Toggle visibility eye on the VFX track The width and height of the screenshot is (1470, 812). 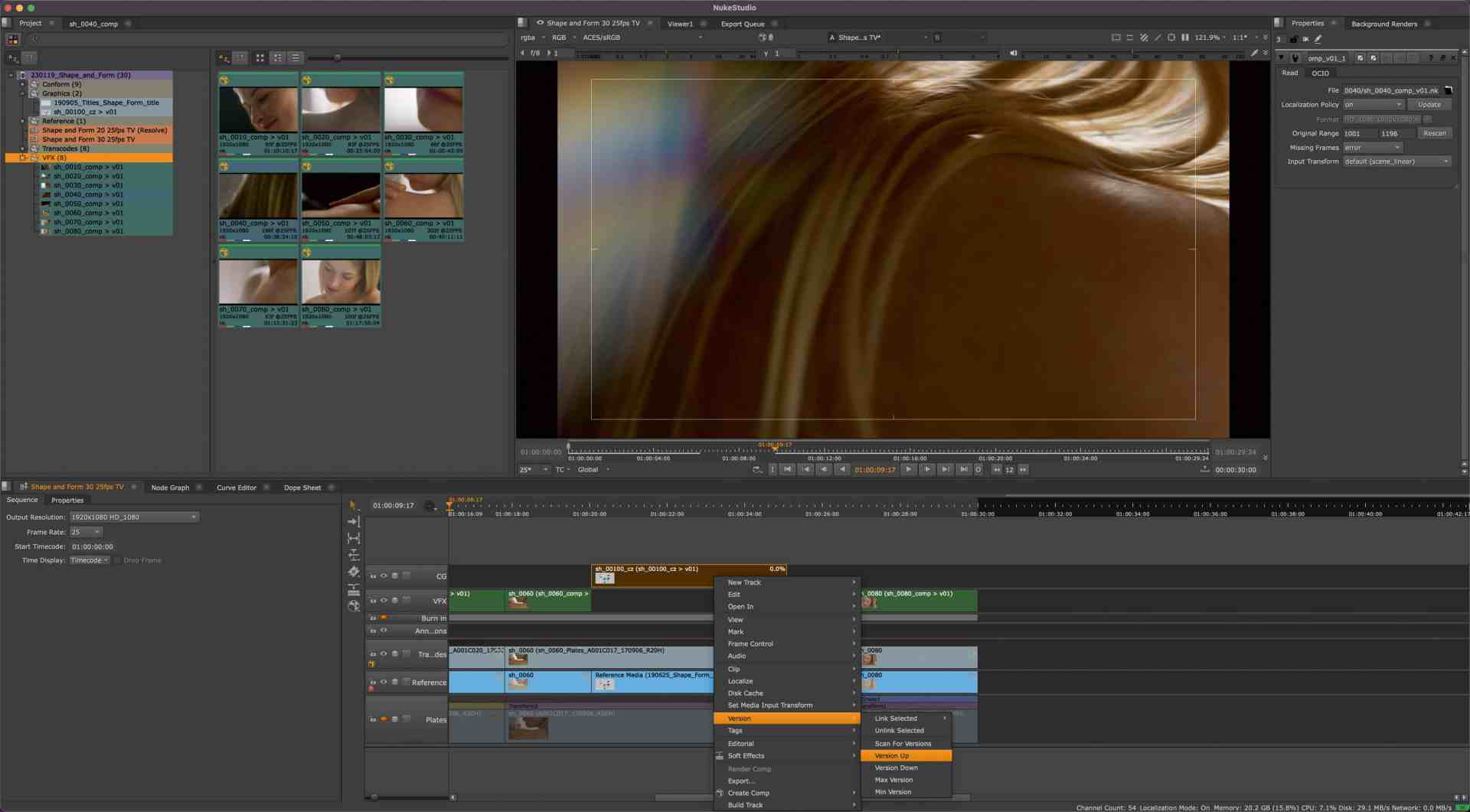(384, 600)
